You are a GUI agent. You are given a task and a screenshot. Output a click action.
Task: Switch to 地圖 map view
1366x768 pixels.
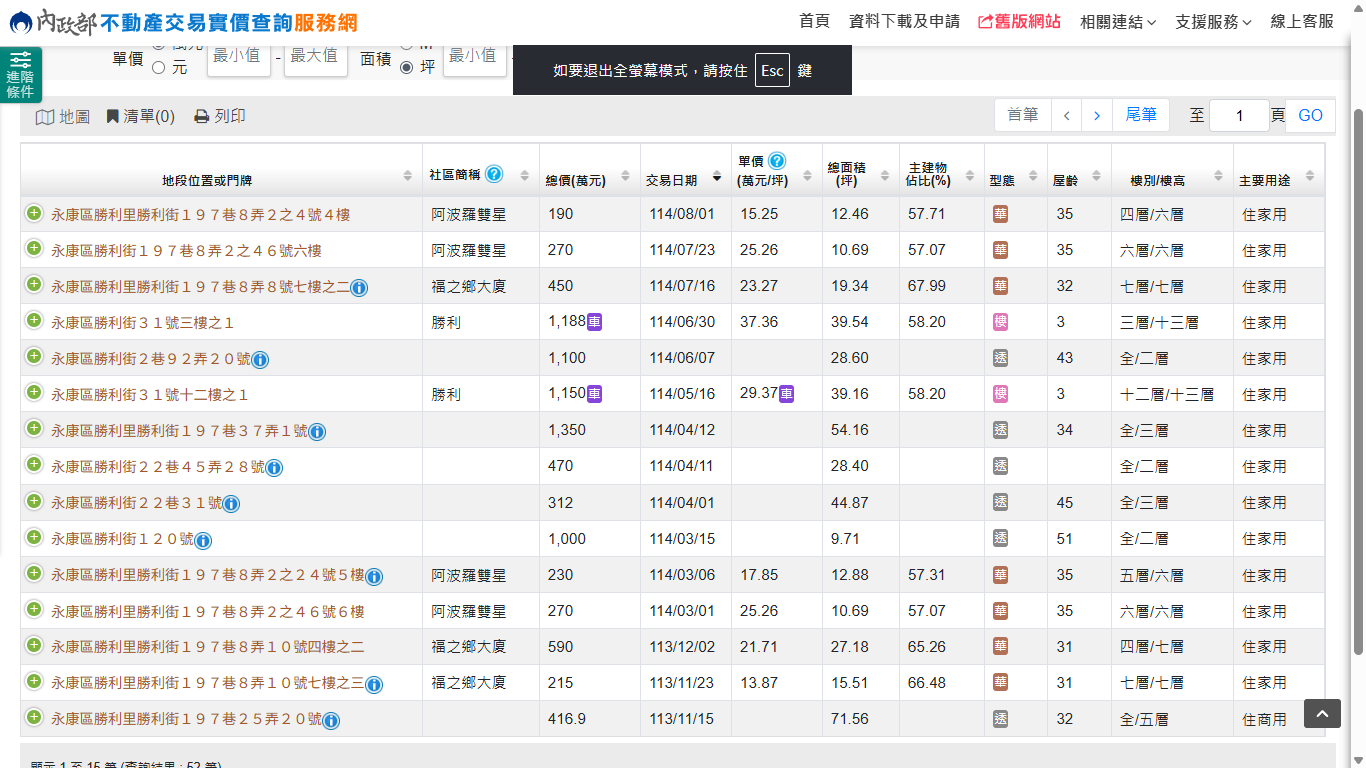tap(63, 116)
